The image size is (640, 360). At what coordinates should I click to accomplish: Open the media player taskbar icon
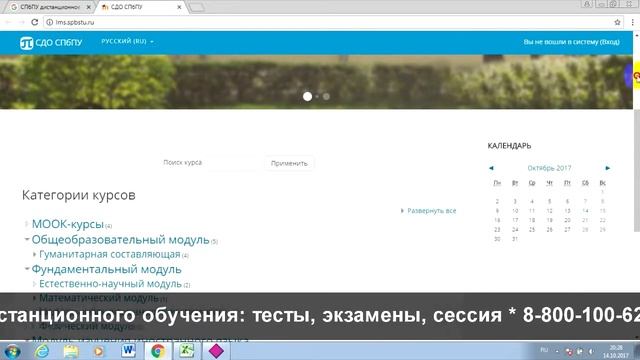pos(99,351)
